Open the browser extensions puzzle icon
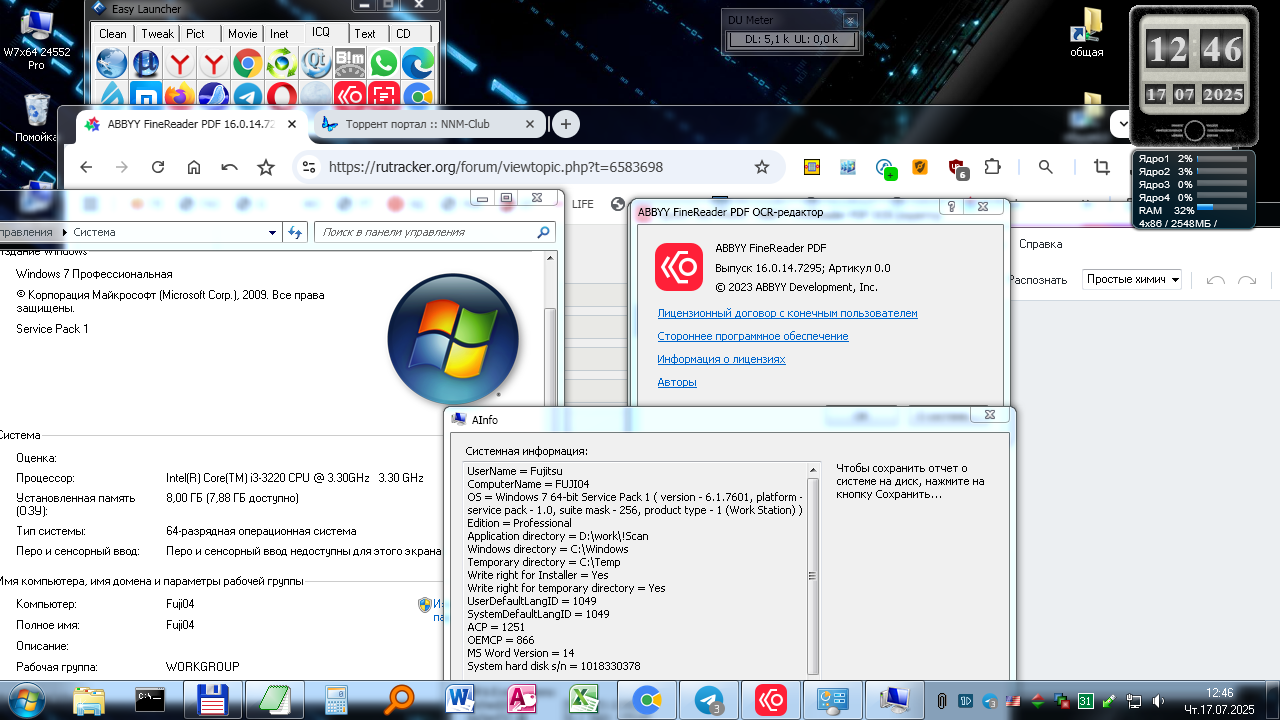The width and height of the screenshot is (1280, 720). [x=992, y=167]
